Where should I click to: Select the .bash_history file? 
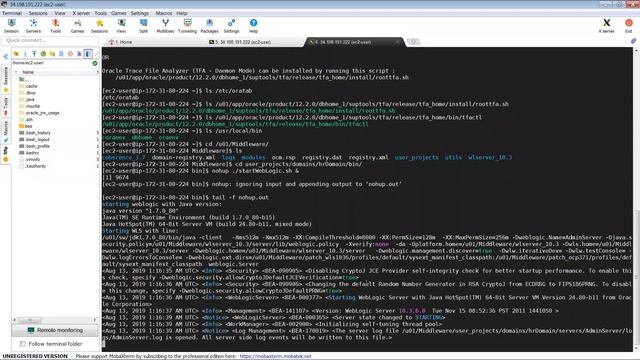pyautogui.click(x=35, y=133)
